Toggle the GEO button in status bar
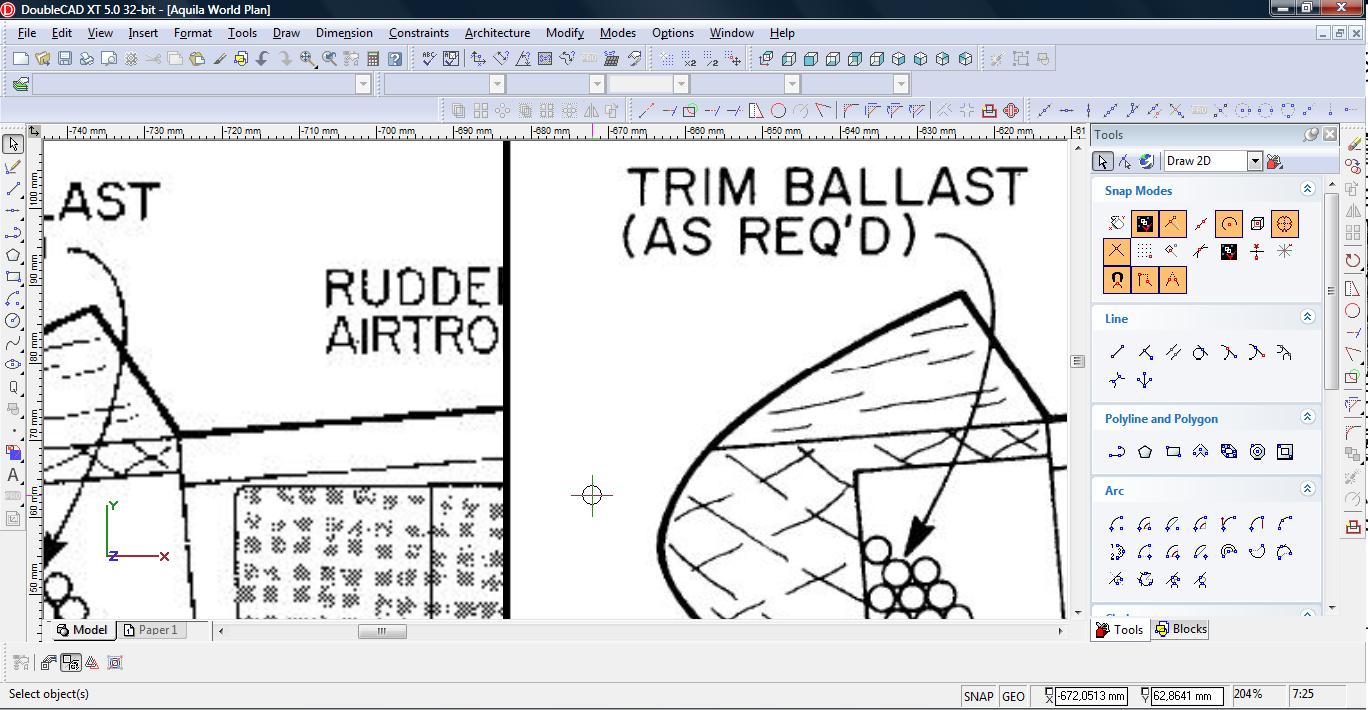1368x710 pixels. (x=1013, y=696)
